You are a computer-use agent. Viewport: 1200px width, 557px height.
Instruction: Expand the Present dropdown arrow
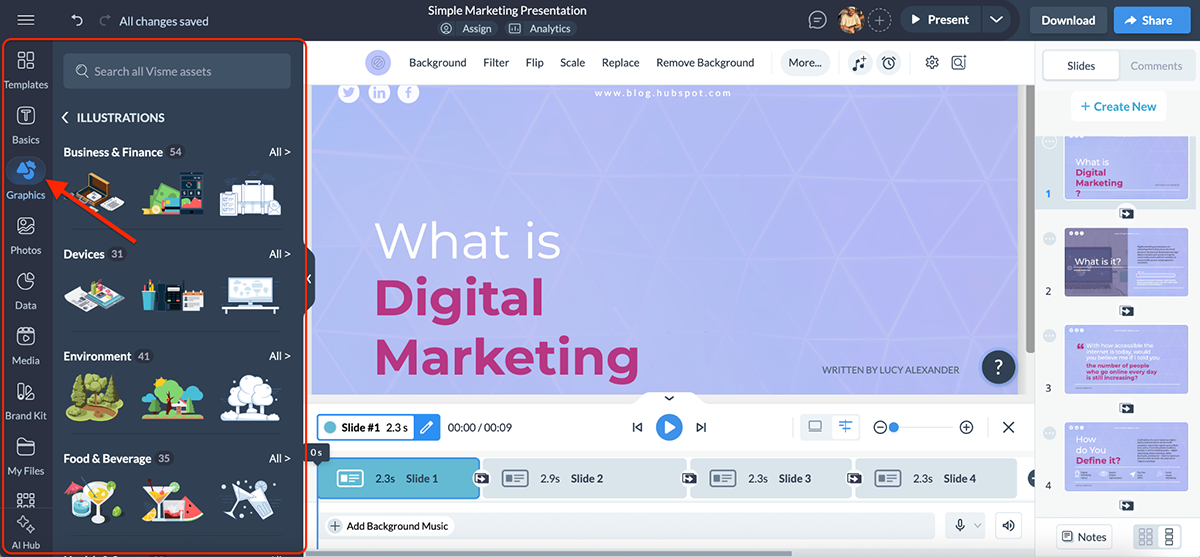pos(995,20)
